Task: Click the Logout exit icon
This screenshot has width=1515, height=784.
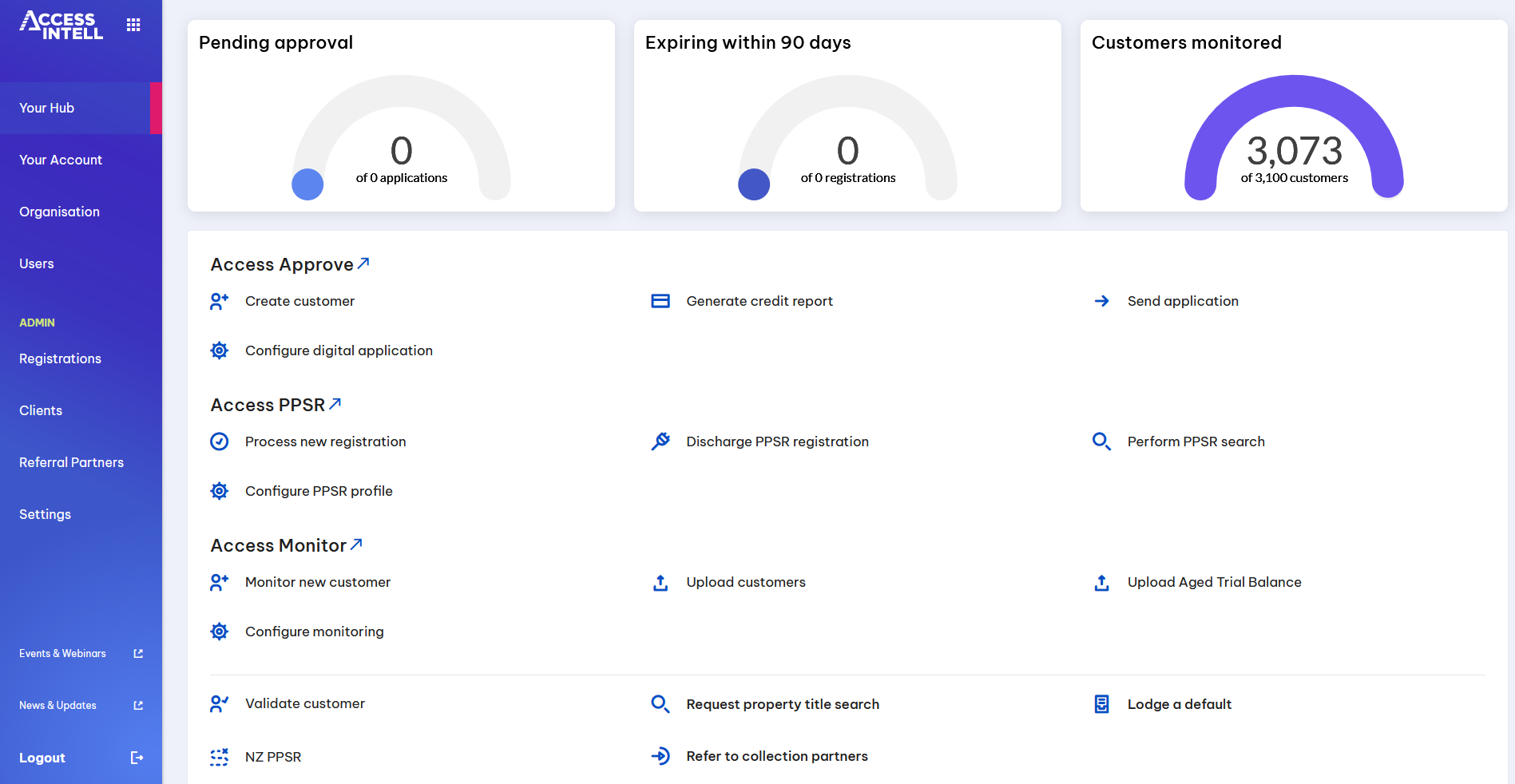Action: point(136,758)
